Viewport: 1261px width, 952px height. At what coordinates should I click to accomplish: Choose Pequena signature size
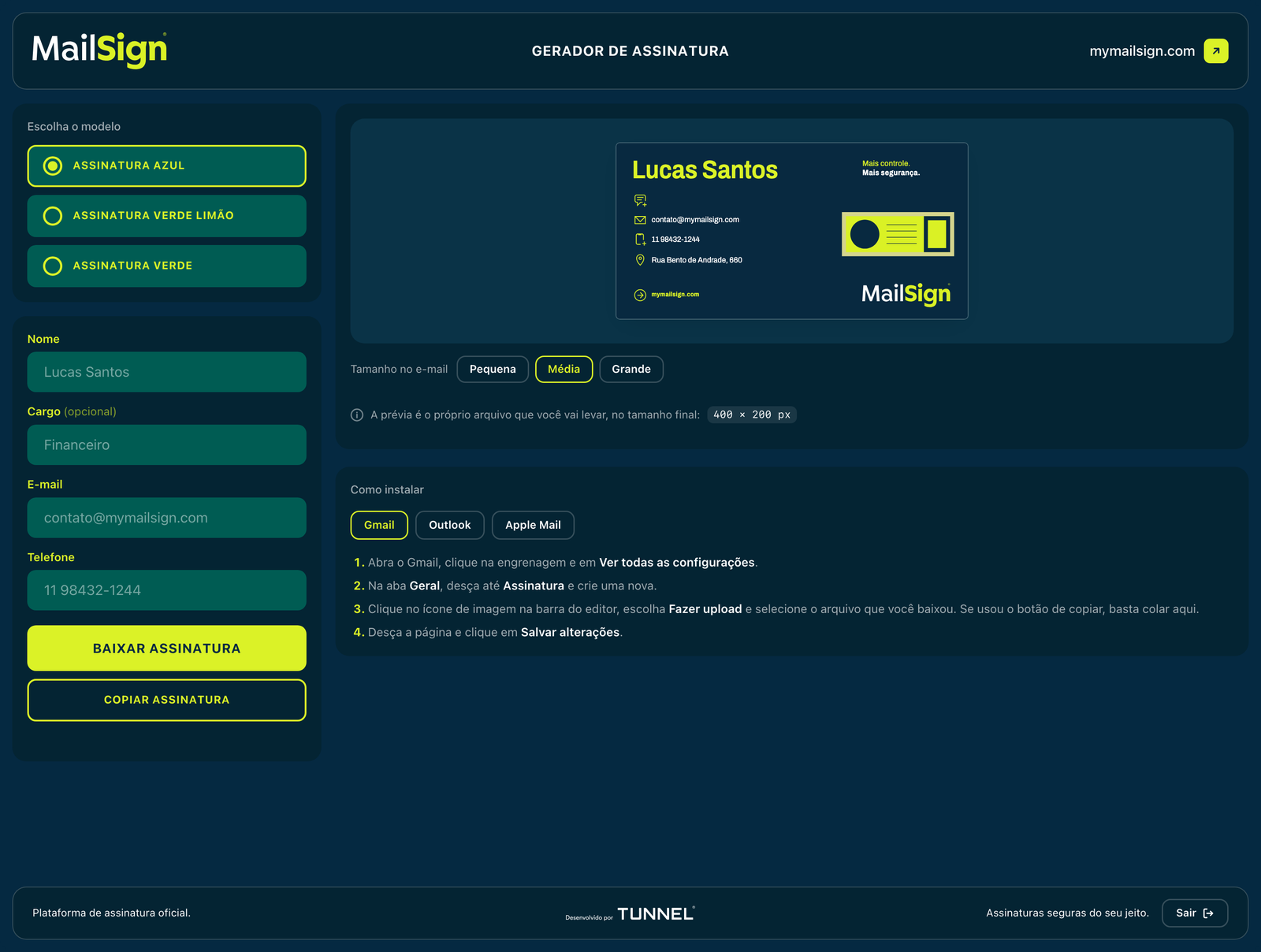click(493, 369)
